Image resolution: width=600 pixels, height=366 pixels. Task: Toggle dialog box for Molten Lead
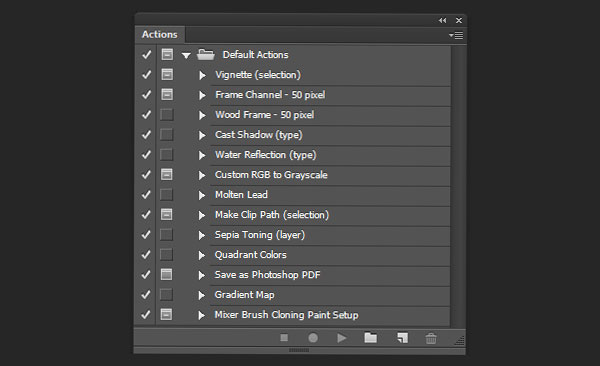click(x=166, y=194)
